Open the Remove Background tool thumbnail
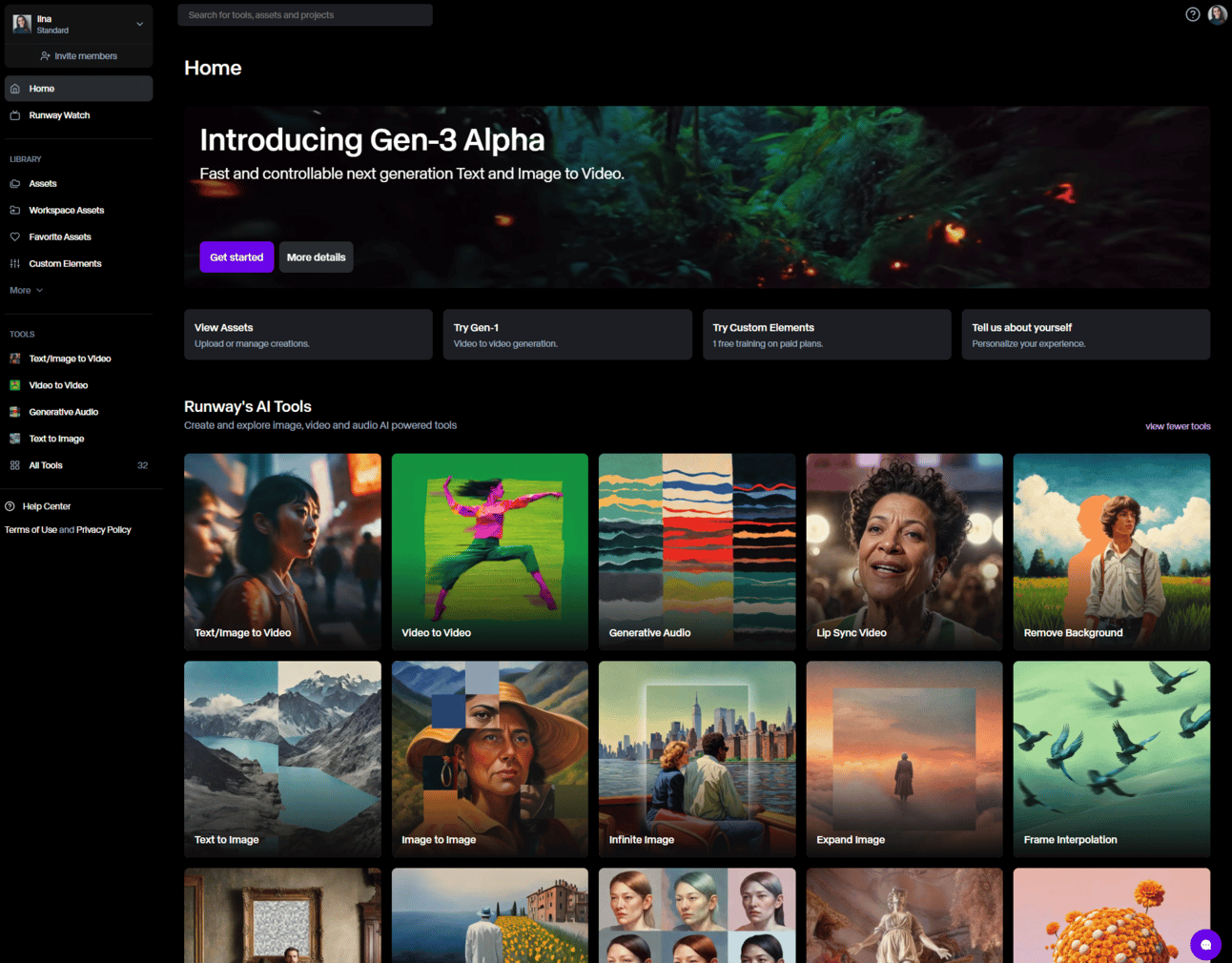 pyautogui.click(x=1112, y=552)
